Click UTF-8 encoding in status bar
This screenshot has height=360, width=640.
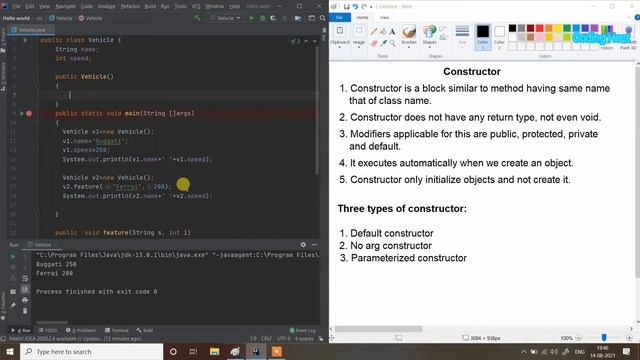pos(283,339)
